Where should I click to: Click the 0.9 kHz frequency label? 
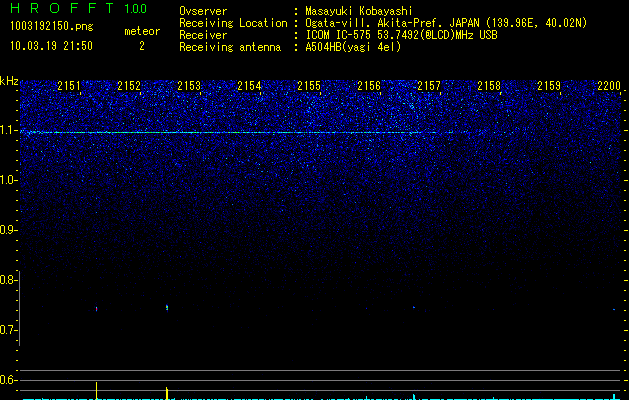click(8, 230)
